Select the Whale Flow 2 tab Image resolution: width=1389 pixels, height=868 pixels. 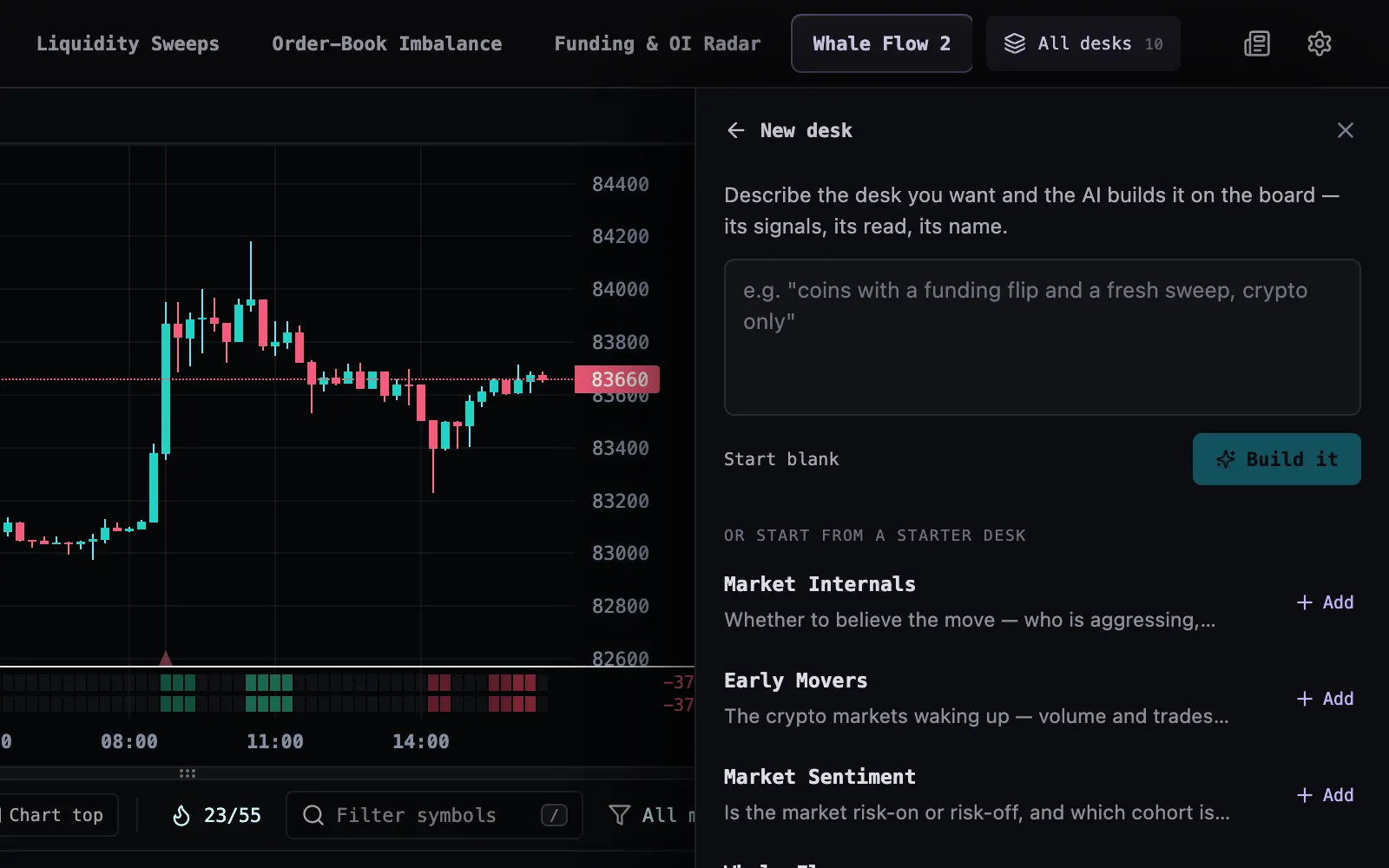pos(881,43)
